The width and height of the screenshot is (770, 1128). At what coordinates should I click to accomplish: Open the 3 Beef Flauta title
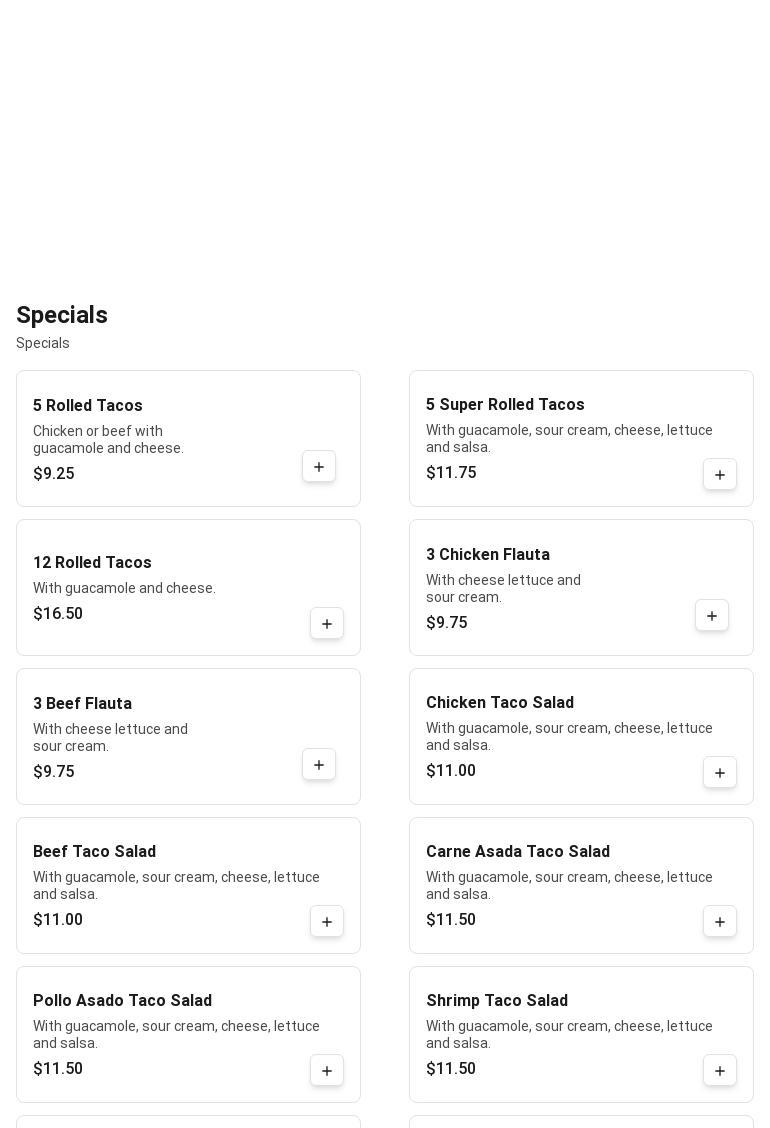click(x=82, y=704)
